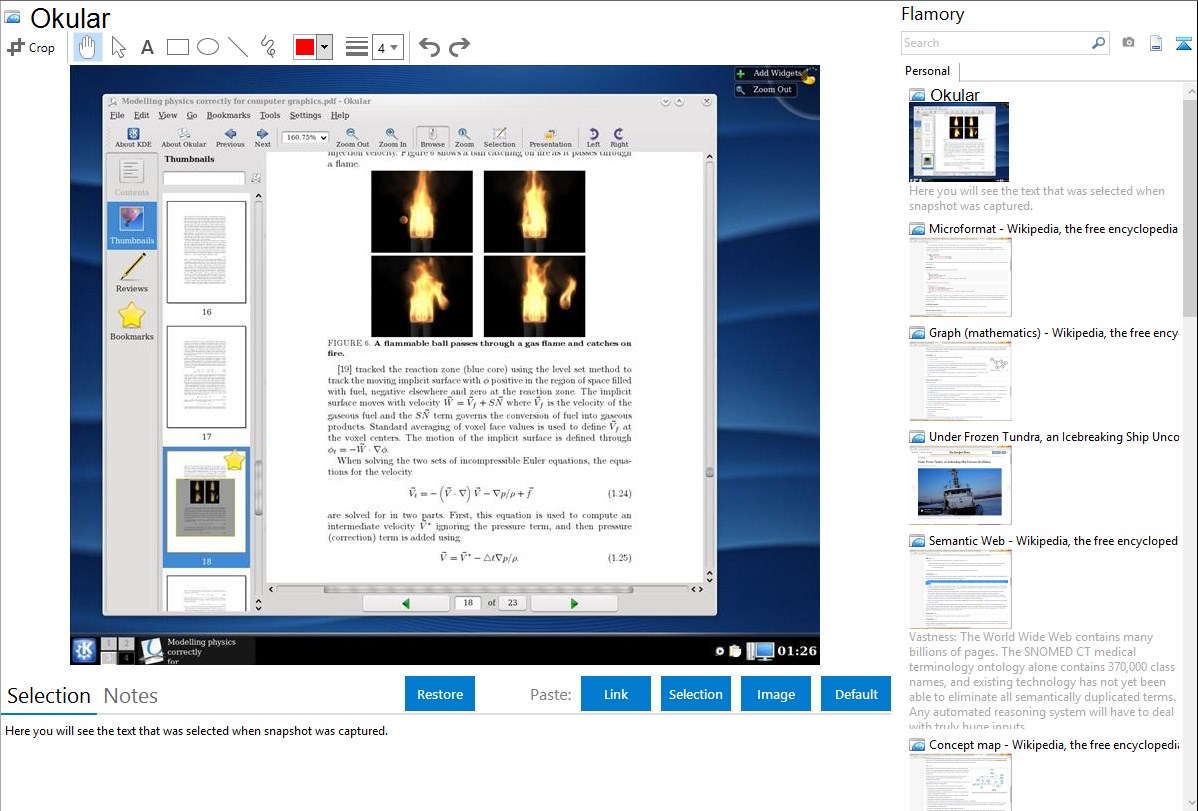Open the Microformat Wikipedia snapshot thumbnail
Viewport: 1198px width, 811px height.
960,277
